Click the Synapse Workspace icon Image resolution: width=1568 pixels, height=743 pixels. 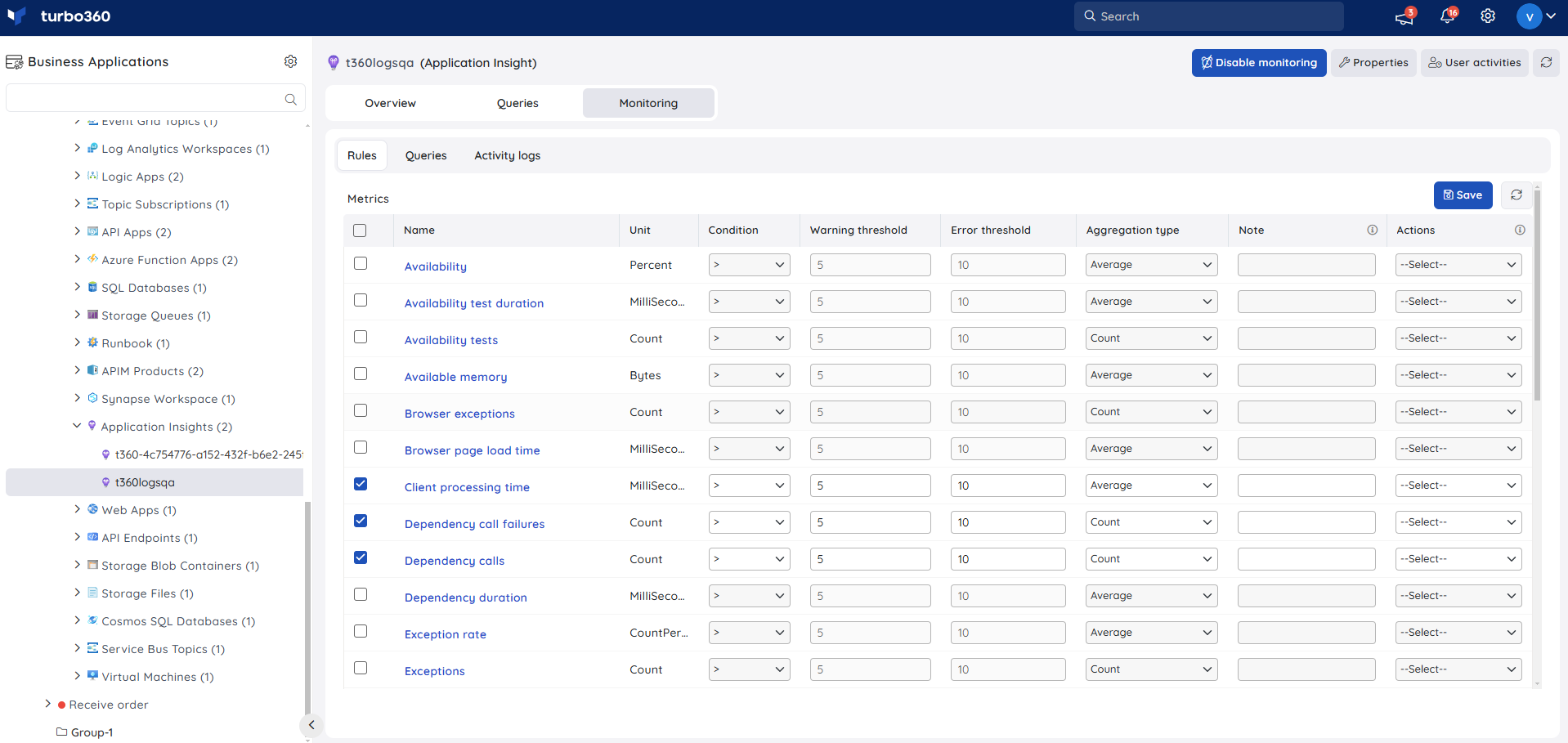92,398
